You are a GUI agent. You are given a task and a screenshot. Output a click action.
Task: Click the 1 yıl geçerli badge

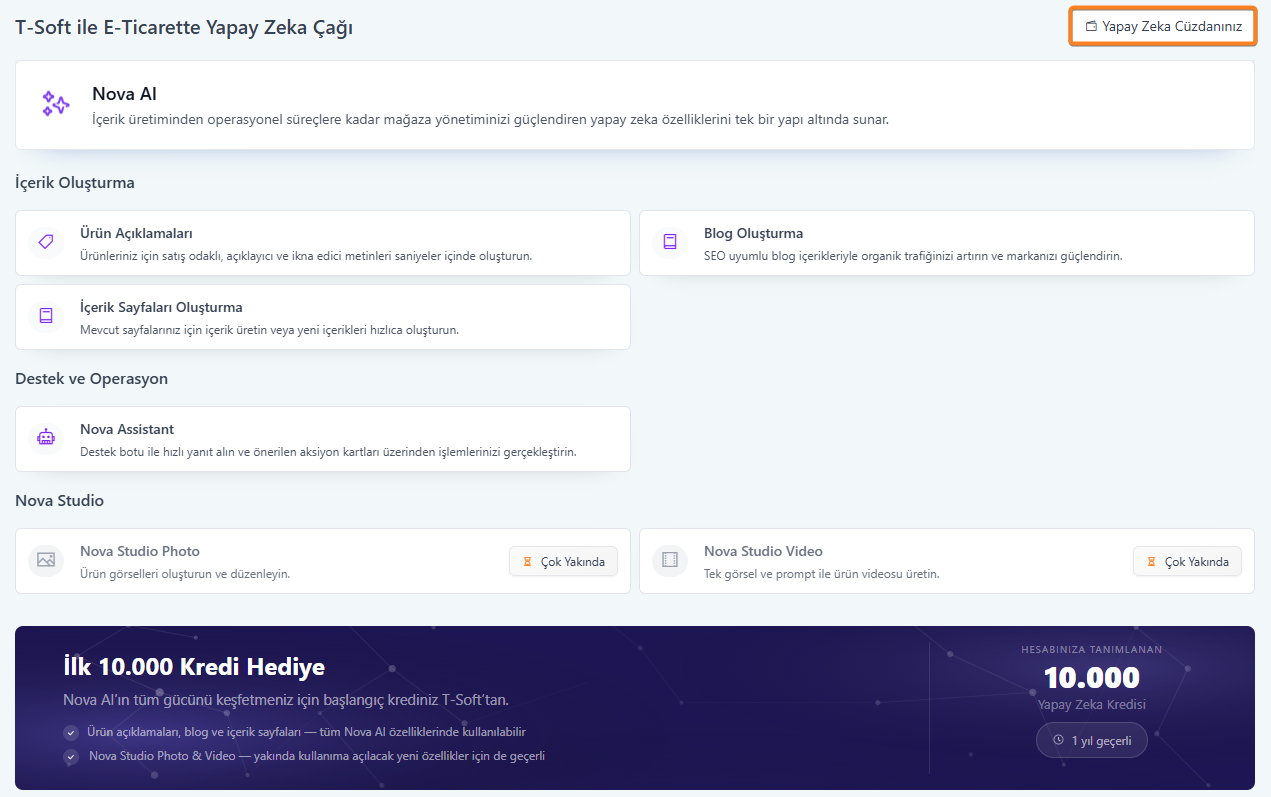[1091, 741]
